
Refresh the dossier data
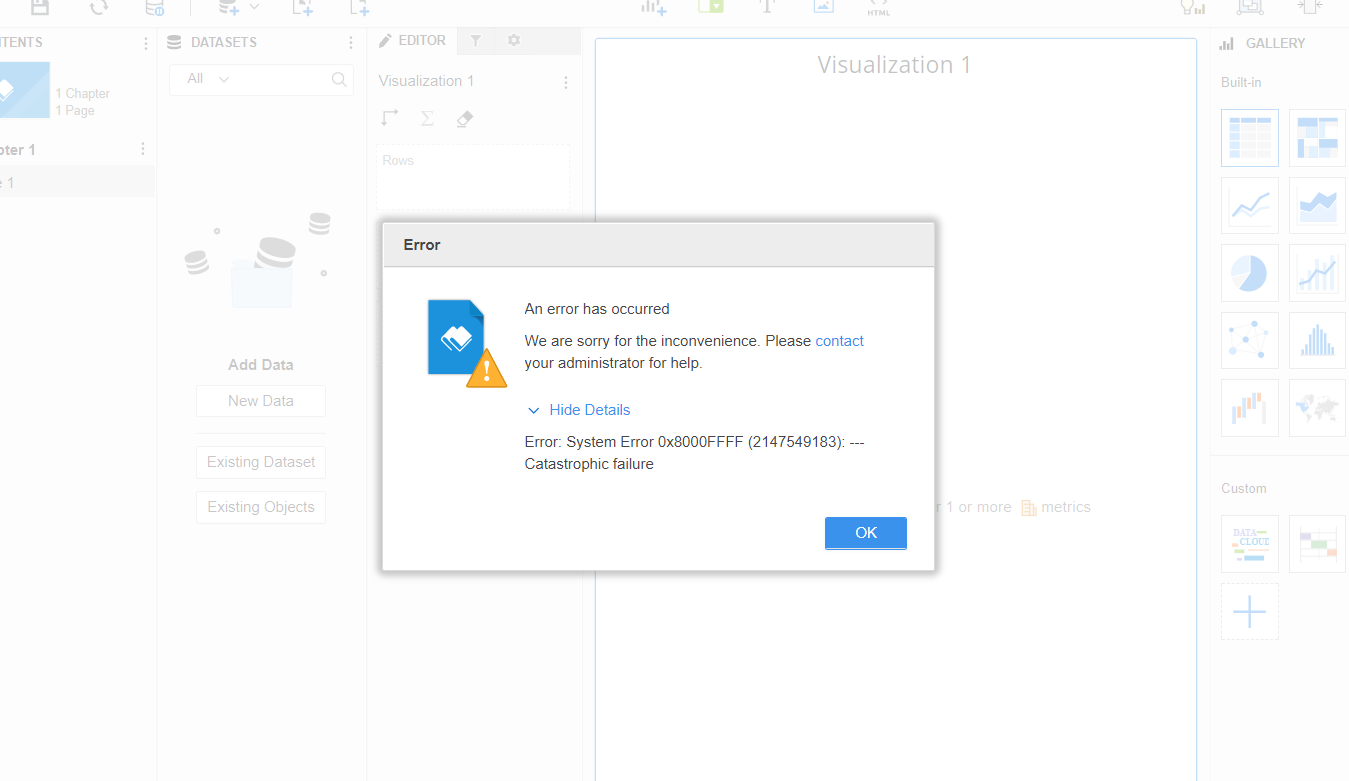97,8
